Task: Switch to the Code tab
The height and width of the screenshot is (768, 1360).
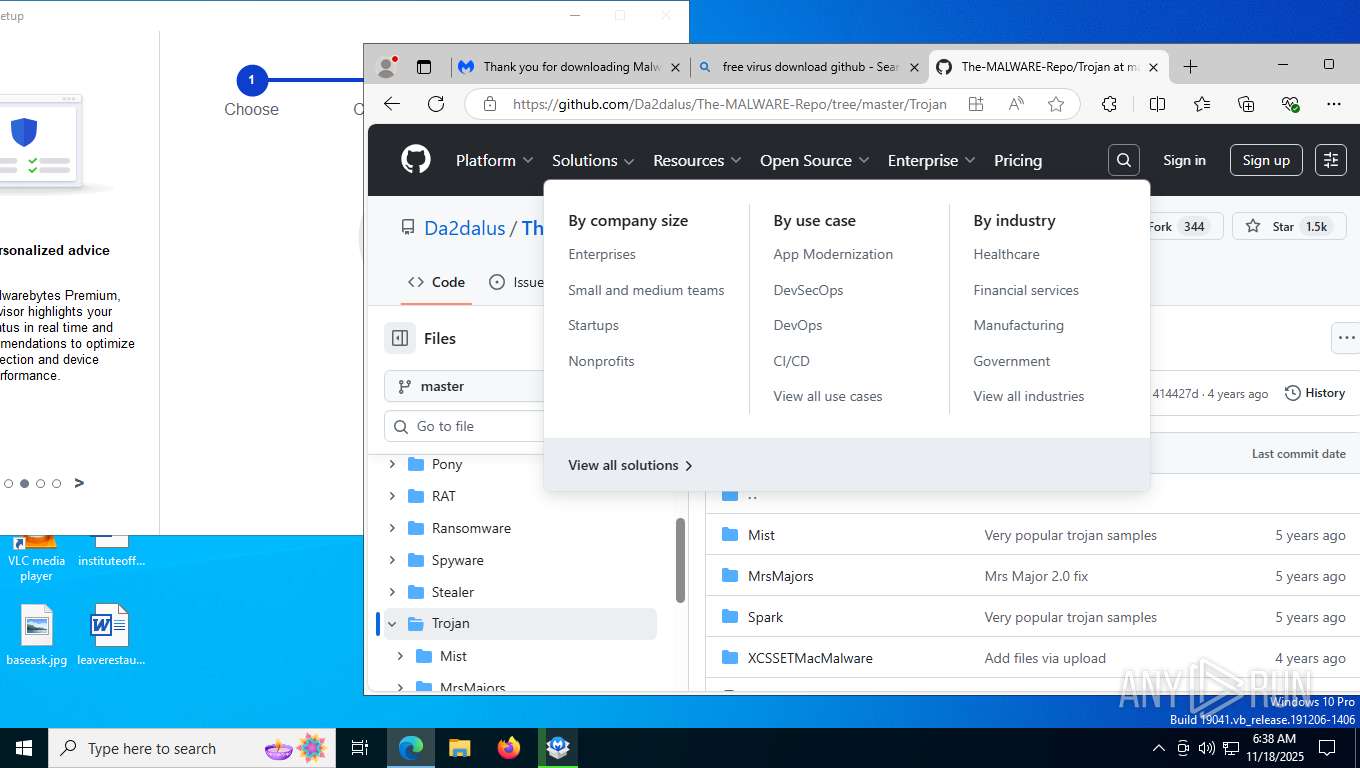Action: pyautogui.click(x=436, y=282)
